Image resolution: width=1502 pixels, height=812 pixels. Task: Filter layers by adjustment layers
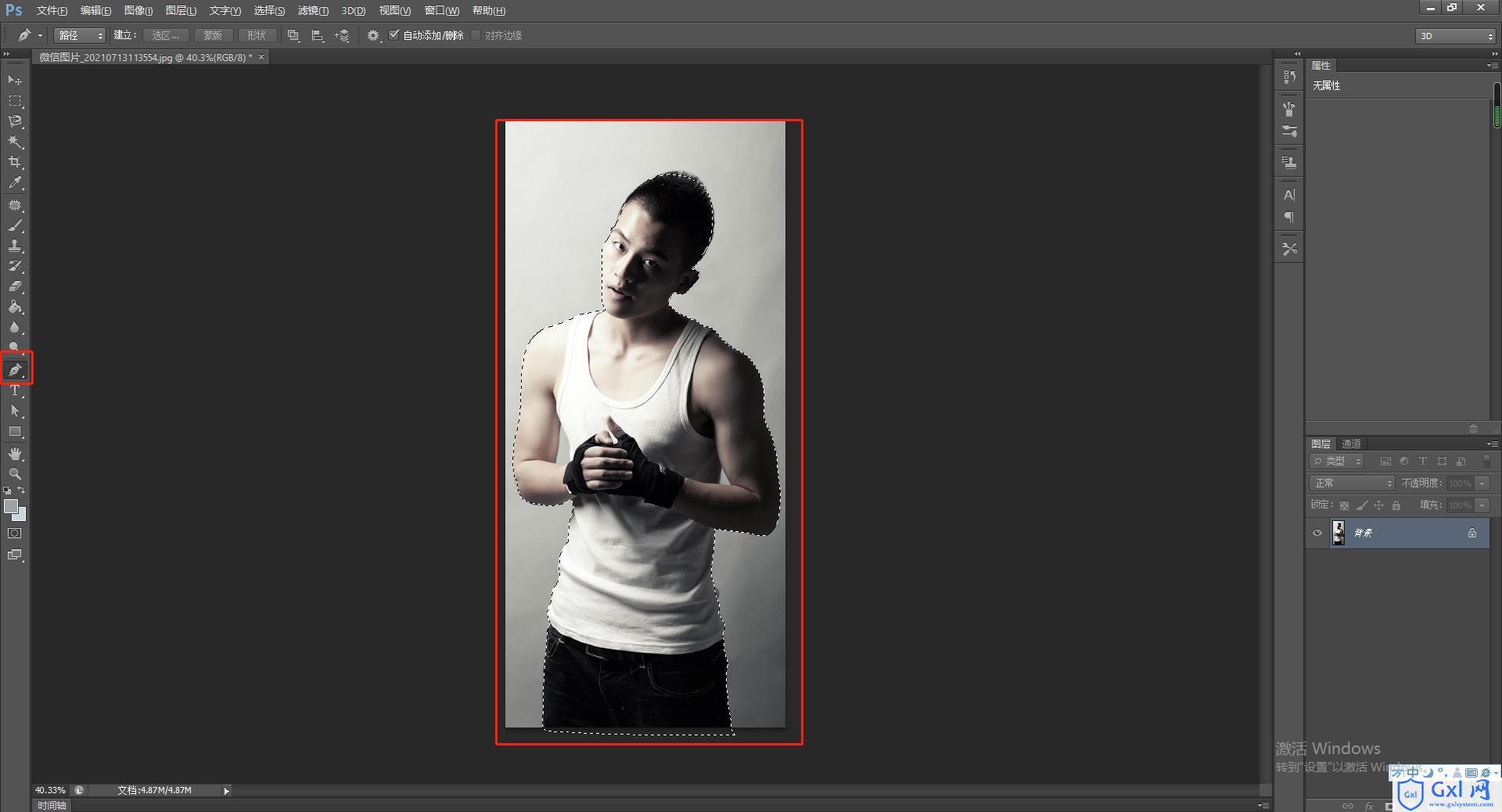1404,462
